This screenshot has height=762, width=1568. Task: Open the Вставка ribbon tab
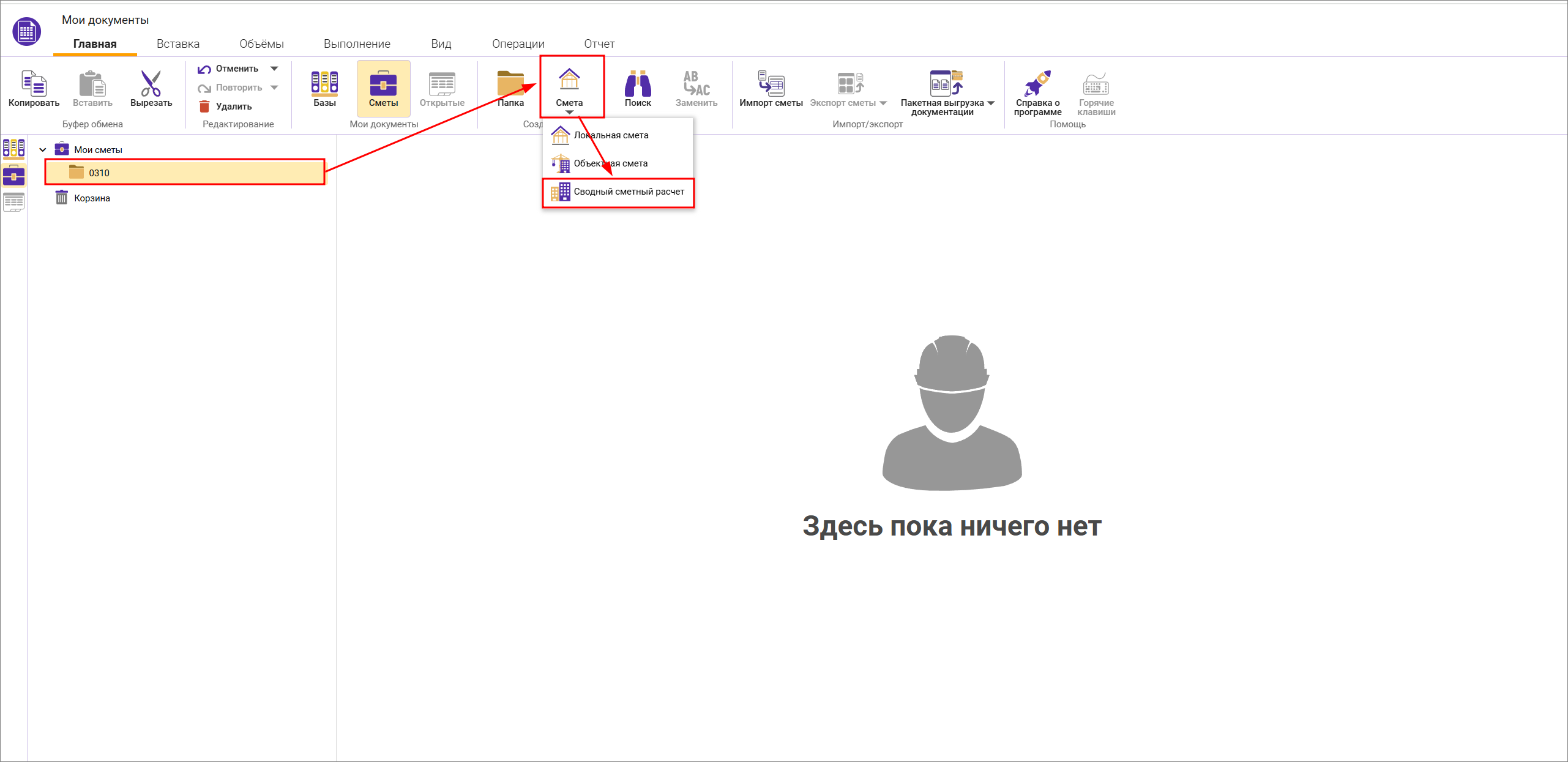click(x=177, y=44)
